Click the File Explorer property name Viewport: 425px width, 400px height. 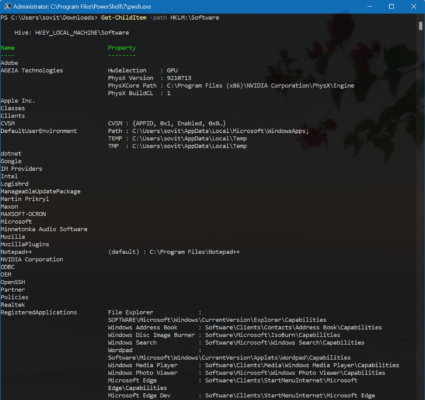click(x=130, y=312)
